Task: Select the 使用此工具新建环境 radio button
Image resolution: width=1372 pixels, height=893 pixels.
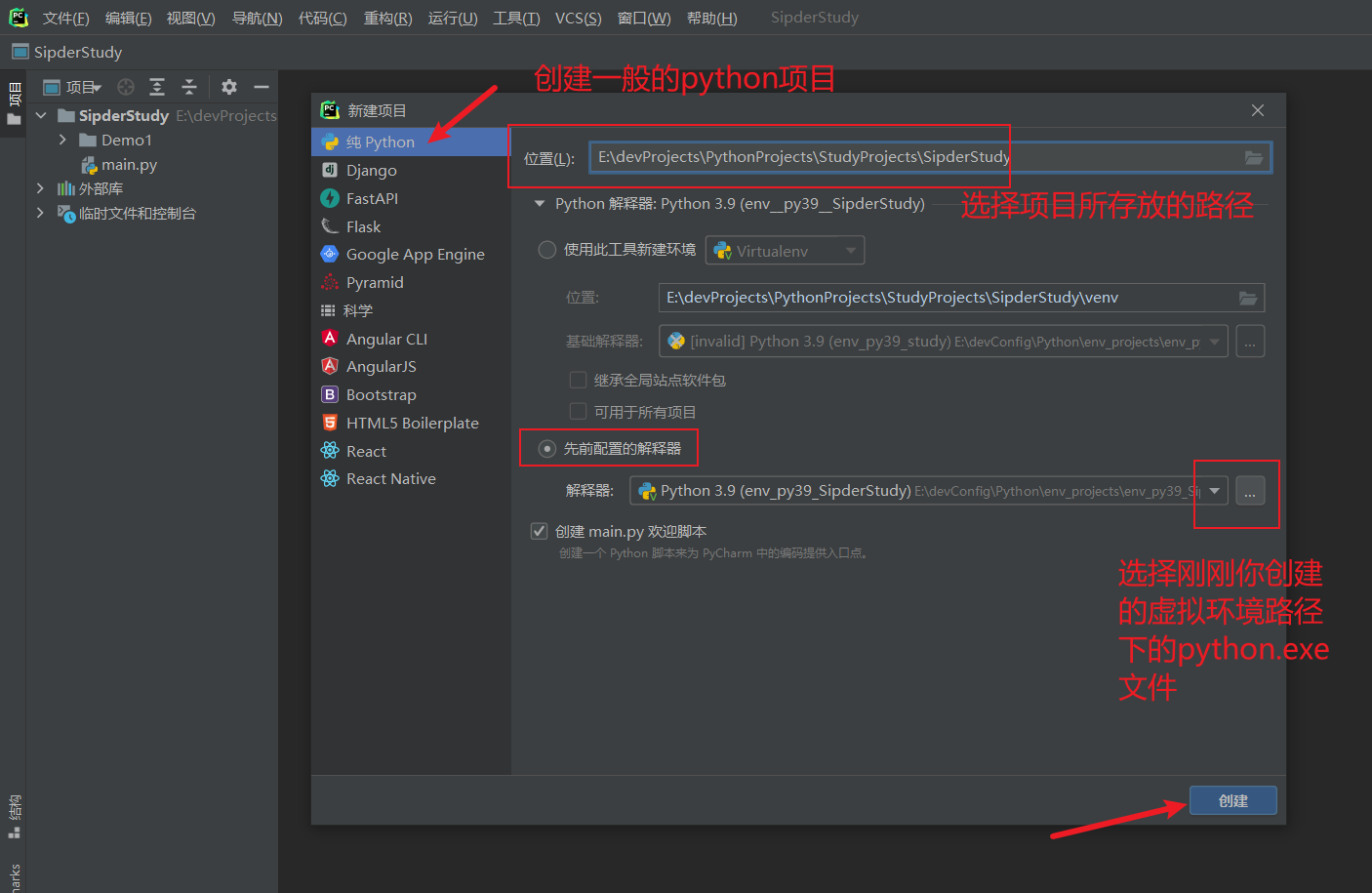Action: tap(547, 250)
